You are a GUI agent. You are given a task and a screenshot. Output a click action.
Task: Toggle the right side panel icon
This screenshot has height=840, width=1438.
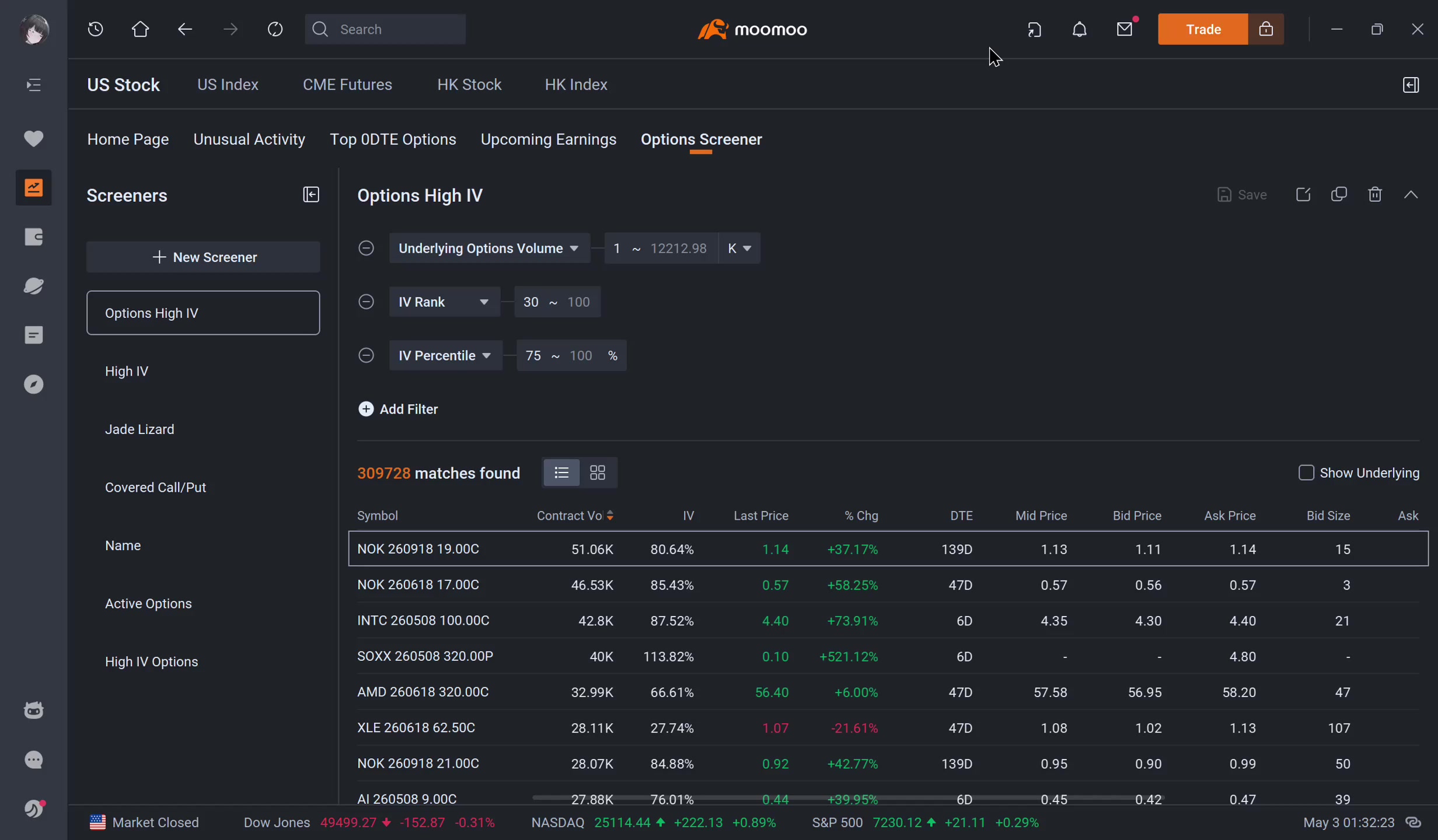pyautogui.click(x=1411, y=85)
